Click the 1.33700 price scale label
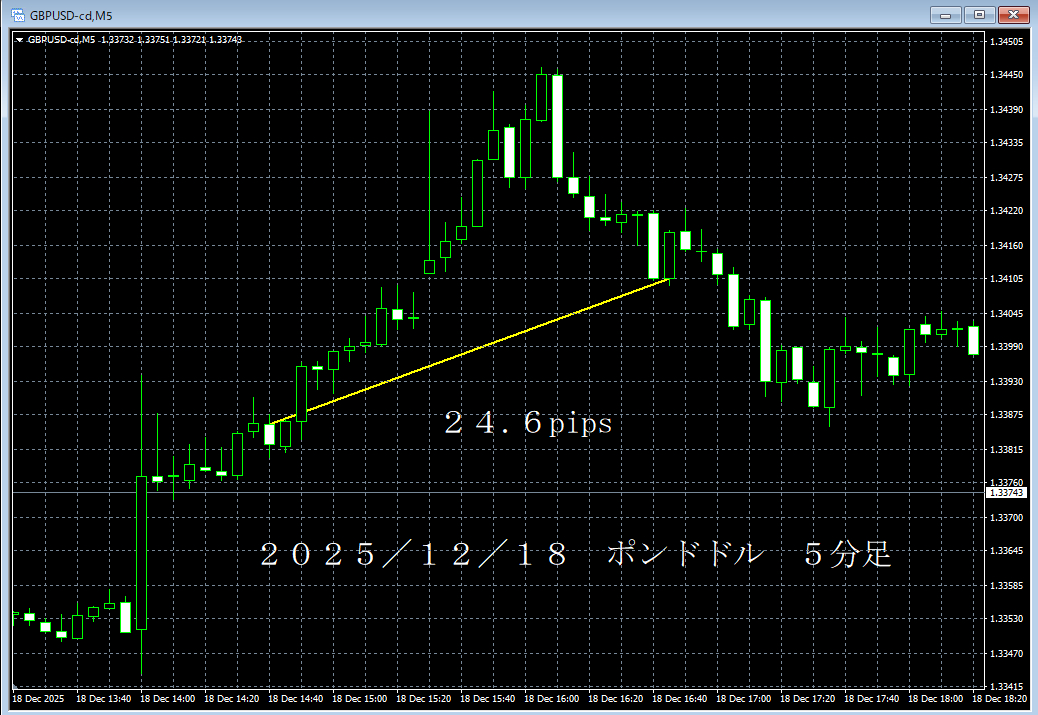 (1006, 518)
